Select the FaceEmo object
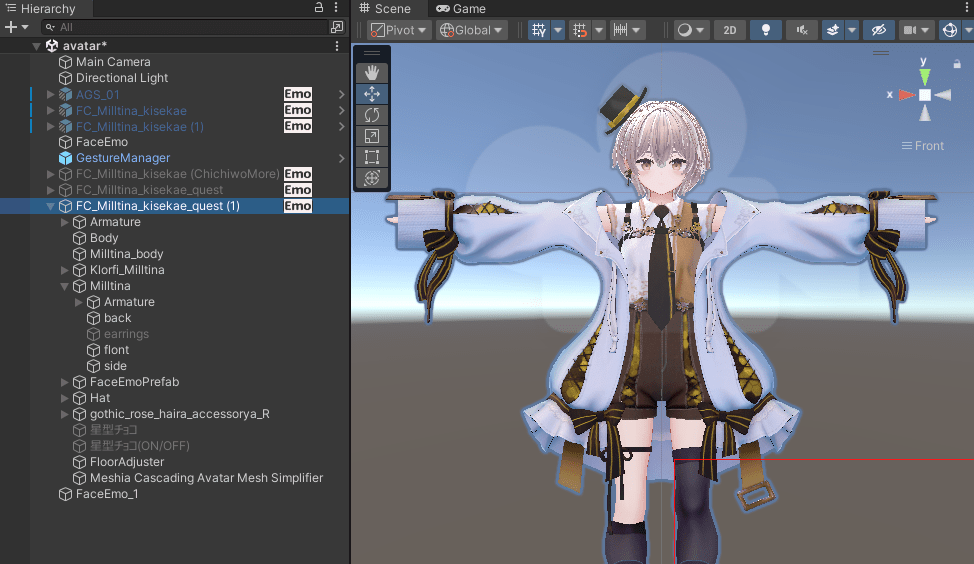Viewport: 974px width, 564px height. 102,142
